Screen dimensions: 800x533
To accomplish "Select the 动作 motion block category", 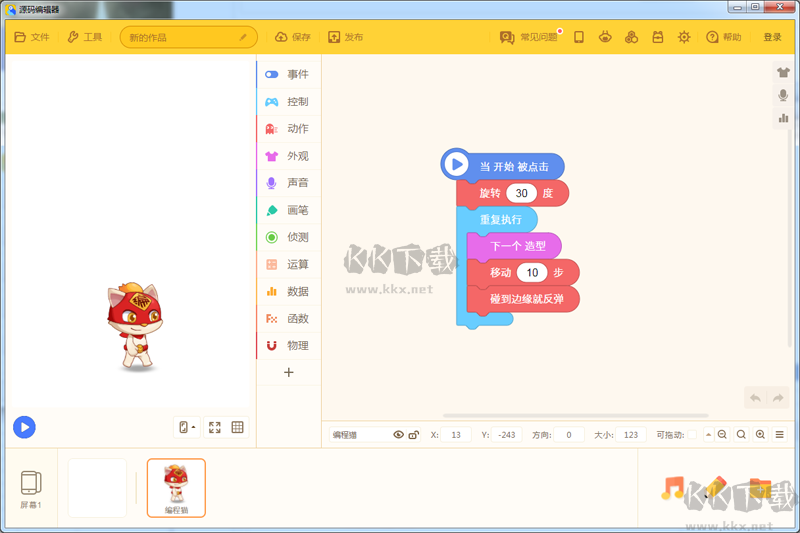I will (x=289, y=129).
